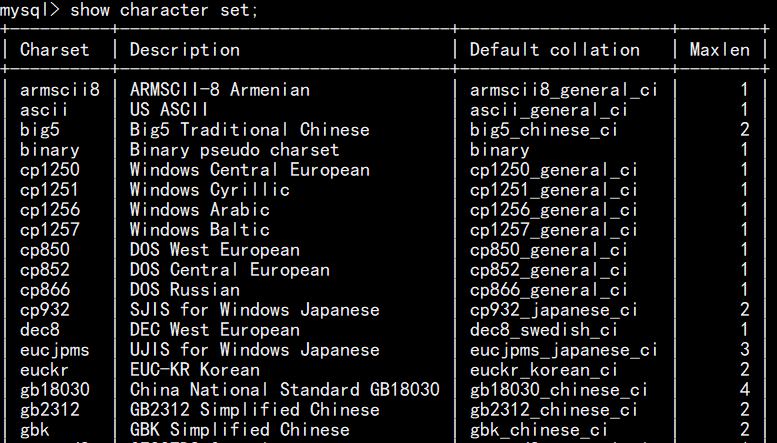Click the euckr charset cell
Image resolution: width=777 pixels, height=443 pixels.
[45, 370]
